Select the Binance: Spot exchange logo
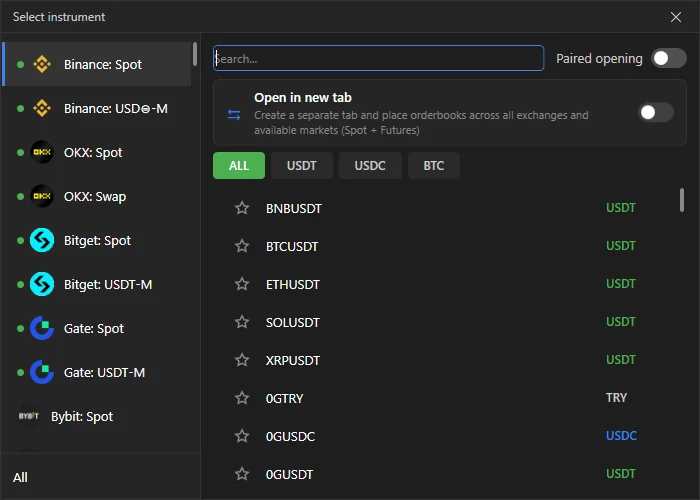The width and height of the screenshot is (700, 500). click(x=42, y=64)
